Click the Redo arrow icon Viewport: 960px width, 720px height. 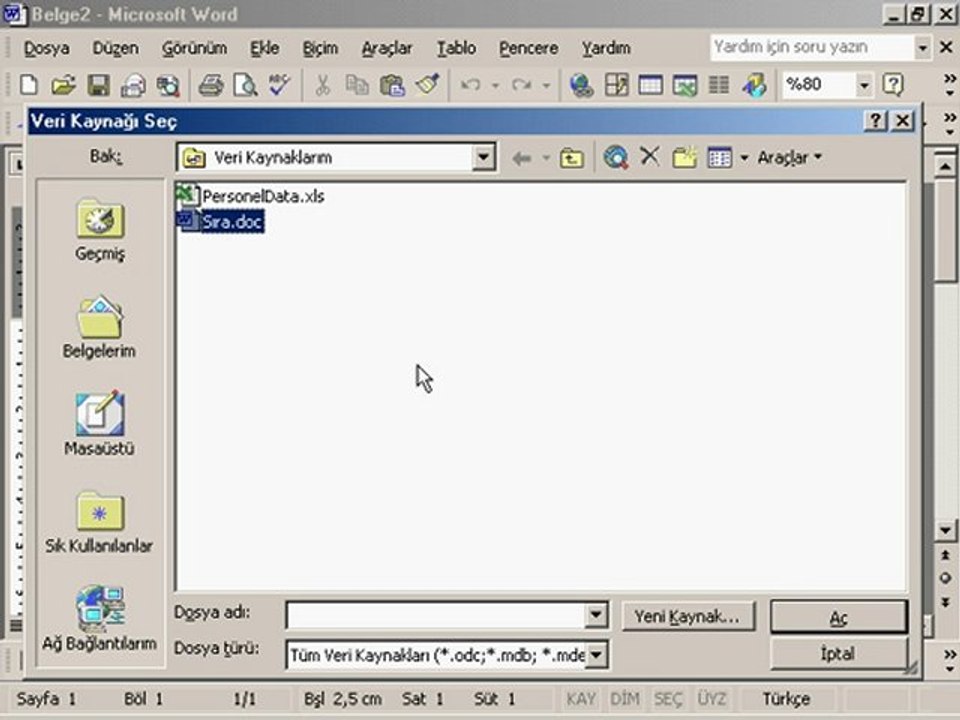(x=522, y=85)
